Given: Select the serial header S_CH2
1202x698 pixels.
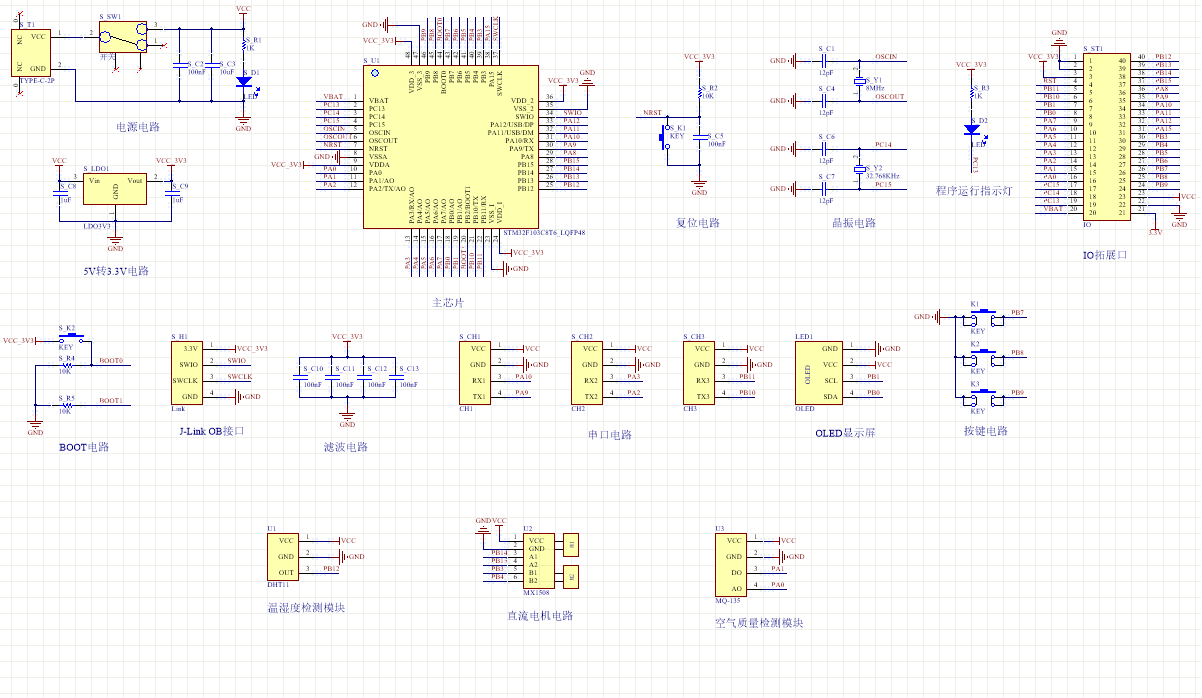Looking at the screenshot, I should (x=587, y=373).
